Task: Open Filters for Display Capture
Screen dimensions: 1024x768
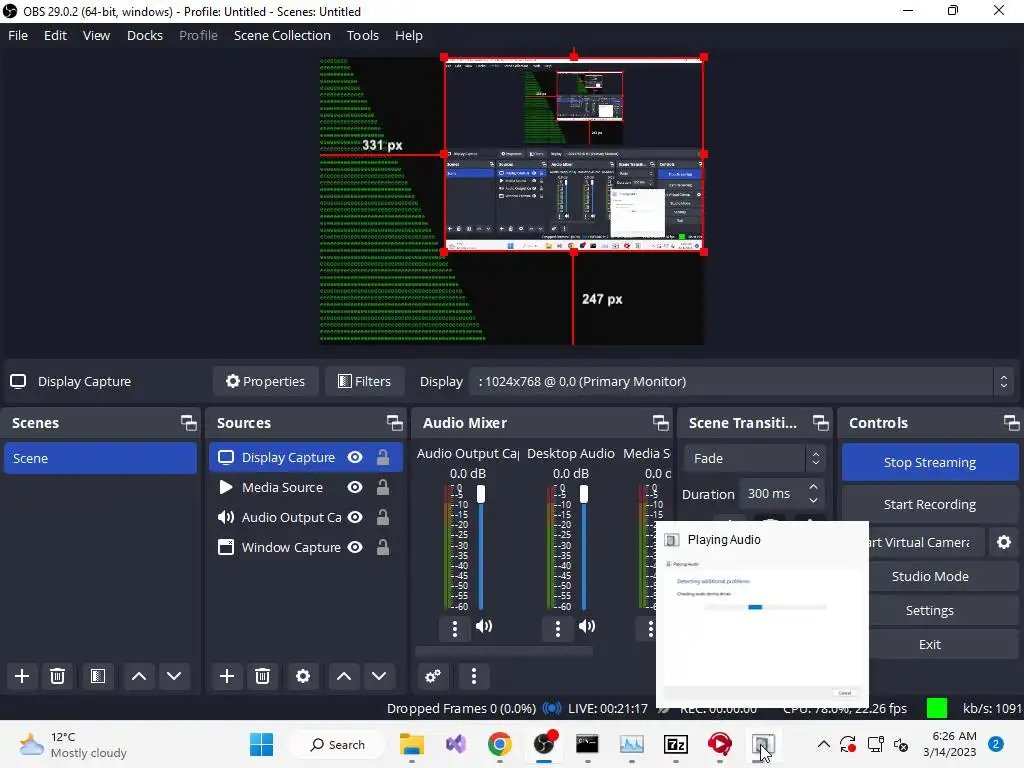Action: (364, 381)
